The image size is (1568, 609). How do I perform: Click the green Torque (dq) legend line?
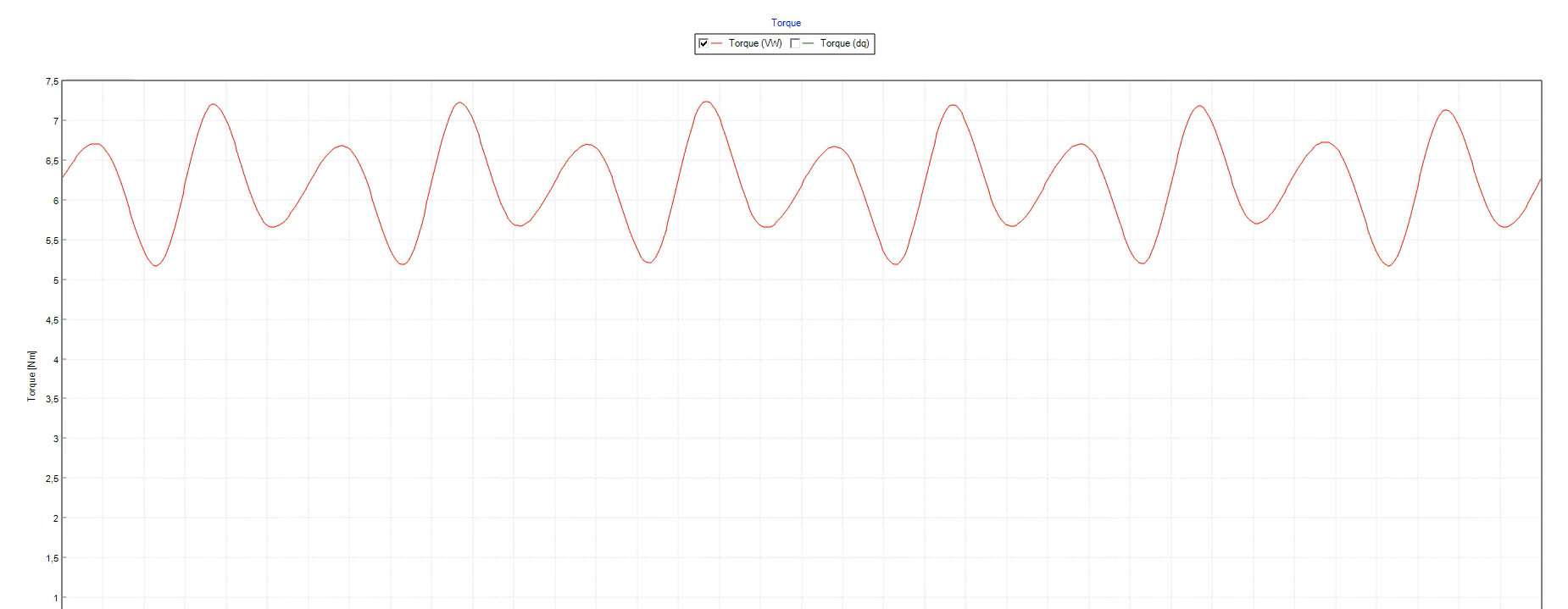[808, 43]
